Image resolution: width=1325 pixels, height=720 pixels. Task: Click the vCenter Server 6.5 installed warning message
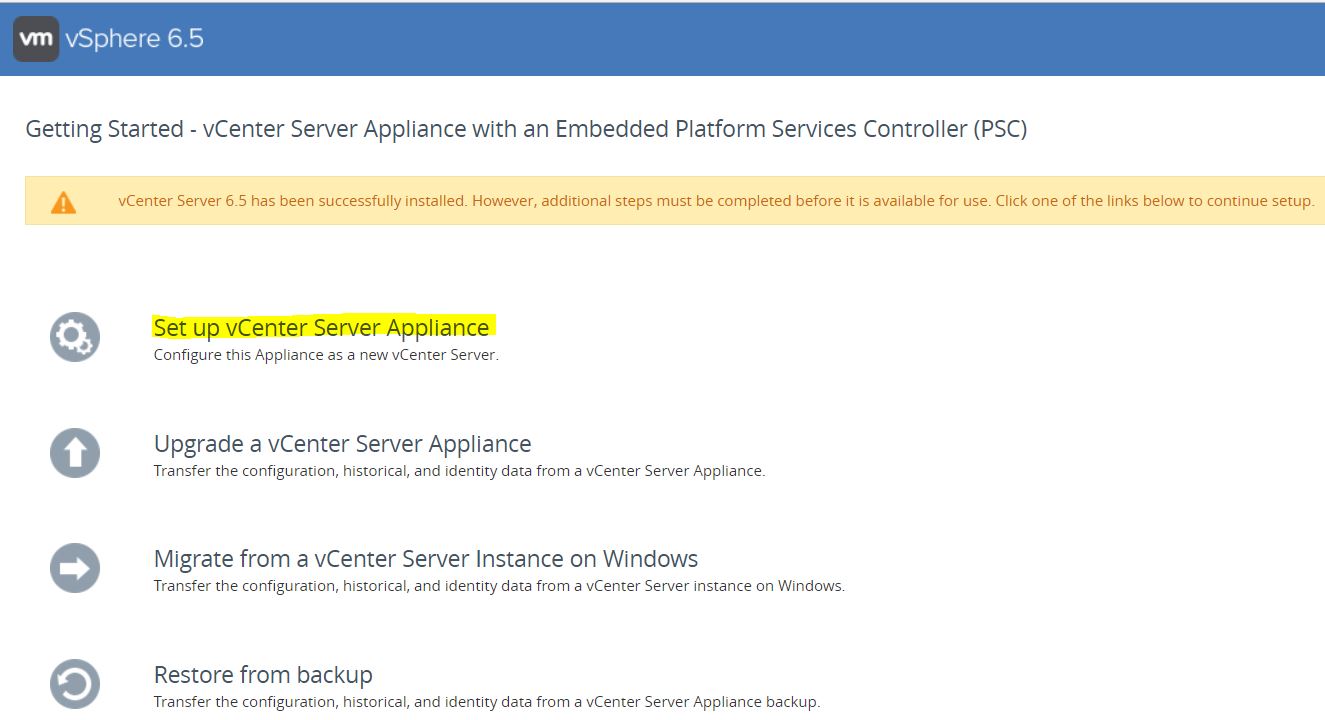click(716, 201)
